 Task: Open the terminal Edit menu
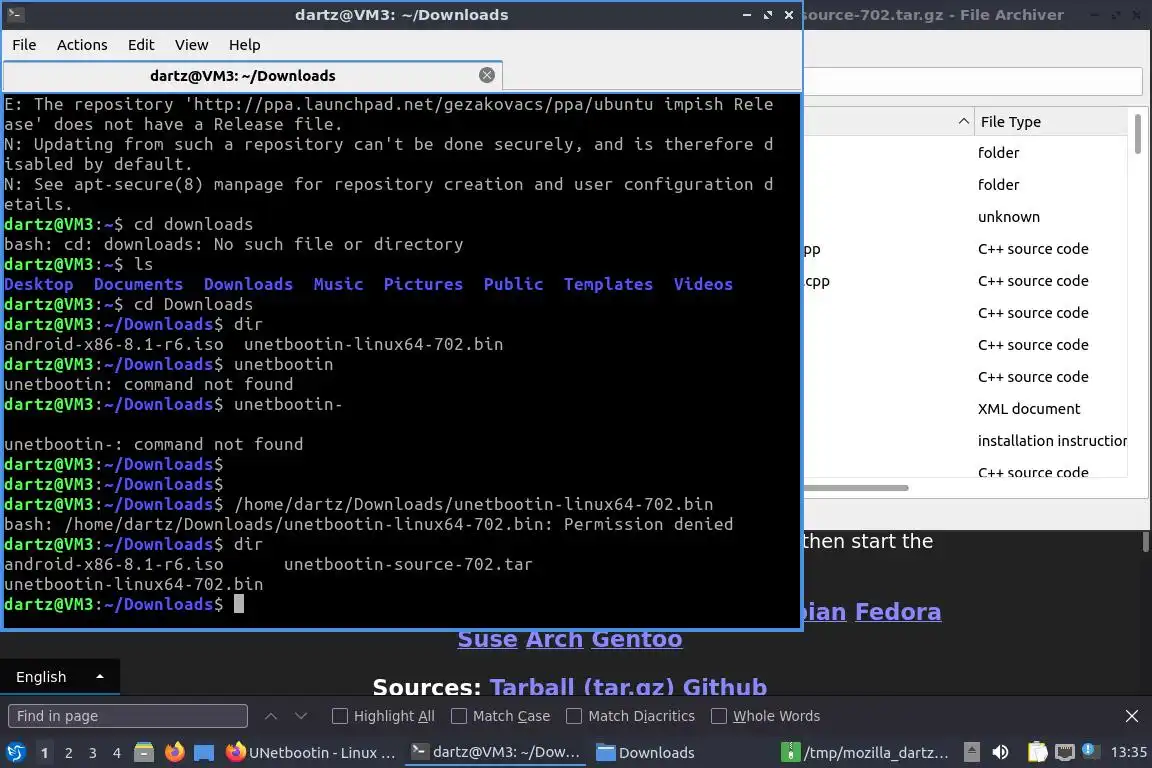(x=141, y=45)
